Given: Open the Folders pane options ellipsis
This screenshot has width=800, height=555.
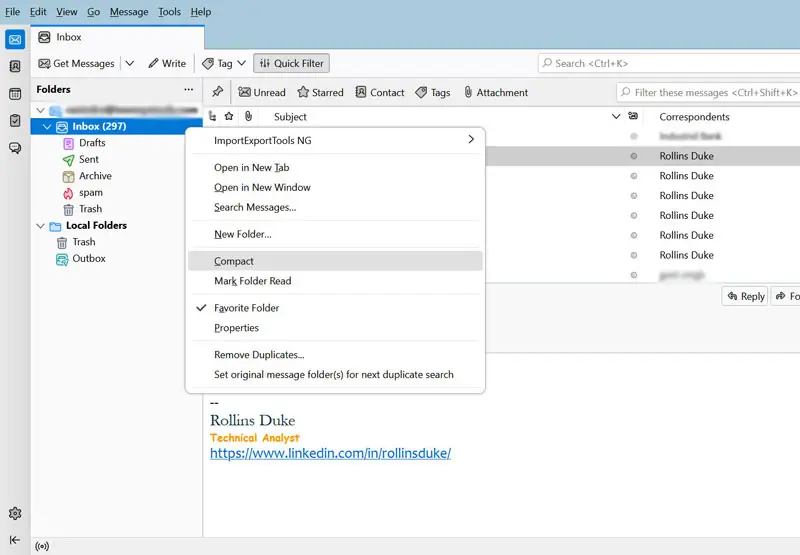Looking at the screenshot, I should coord(188,90).
